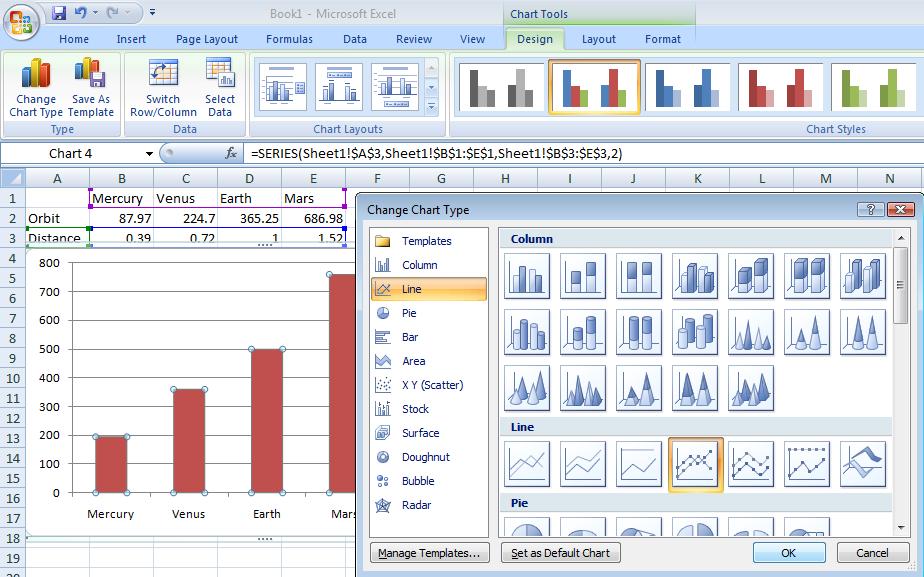The height and width of the screenshot is (577, 924).
Task: Click the Manage Templates button
Action: pyautogui.click(x=429, y=553)
